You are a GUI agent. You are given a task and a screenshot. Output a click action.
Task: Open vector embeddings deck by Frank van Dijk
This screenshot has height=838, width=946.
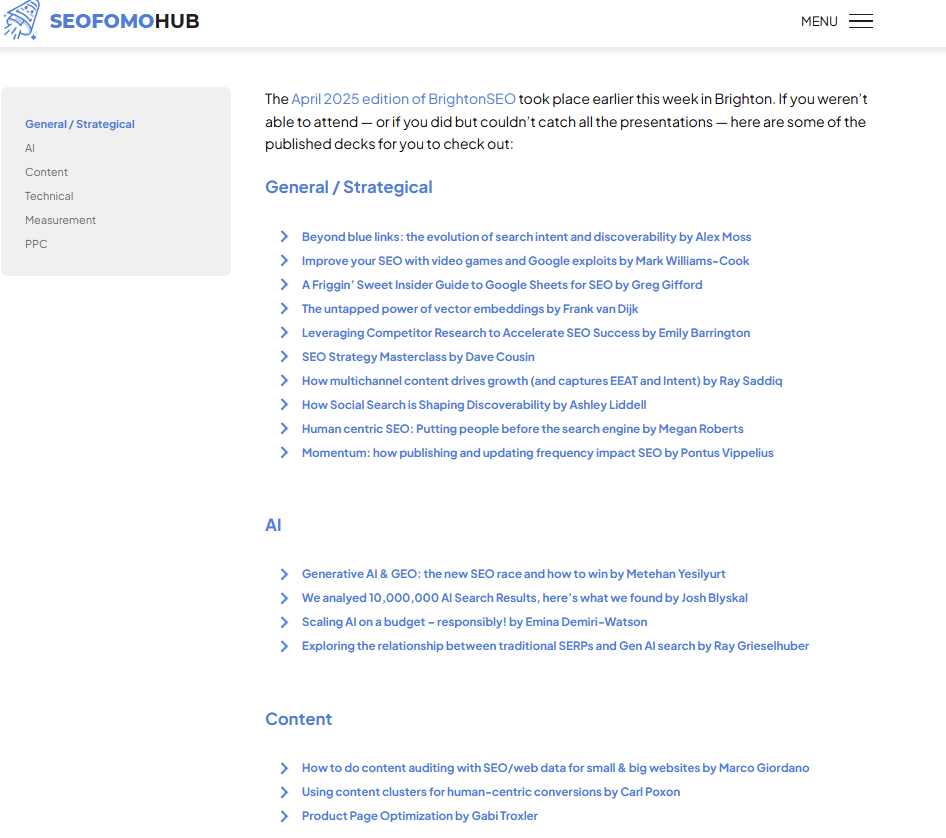pos(469,309)
